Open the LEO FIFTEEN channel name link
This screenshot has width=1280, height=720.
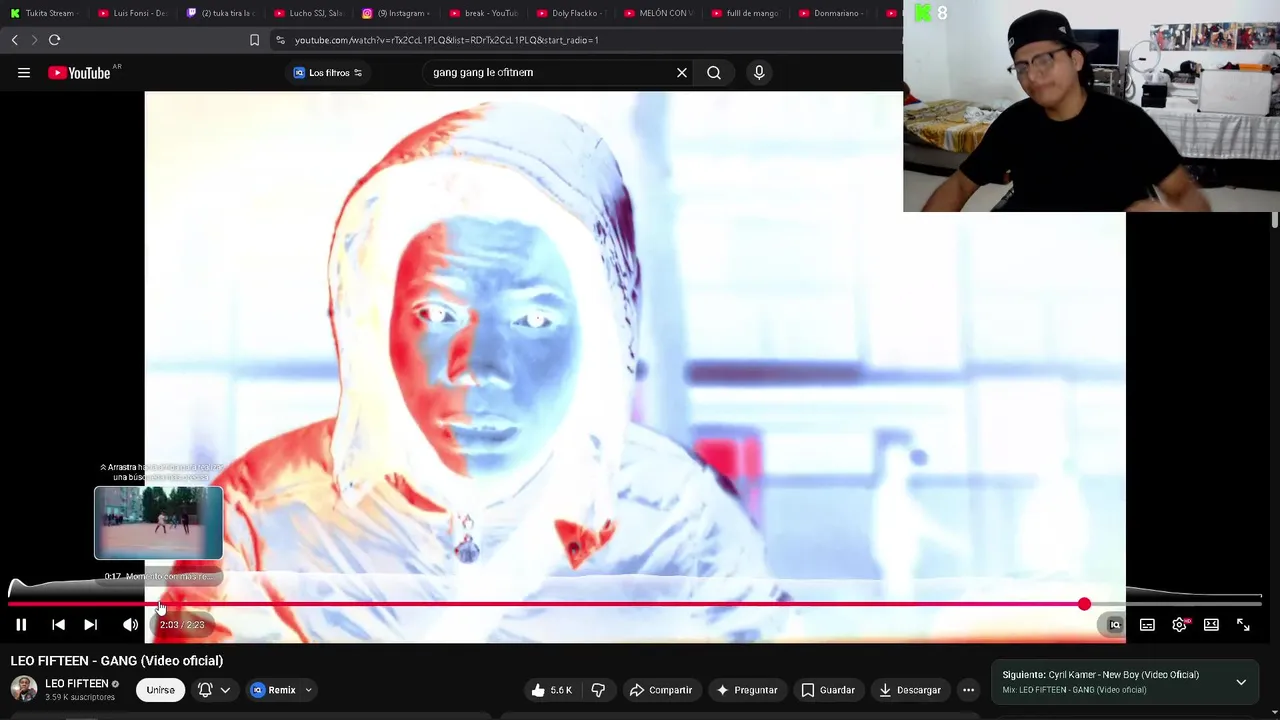[76, 684]
